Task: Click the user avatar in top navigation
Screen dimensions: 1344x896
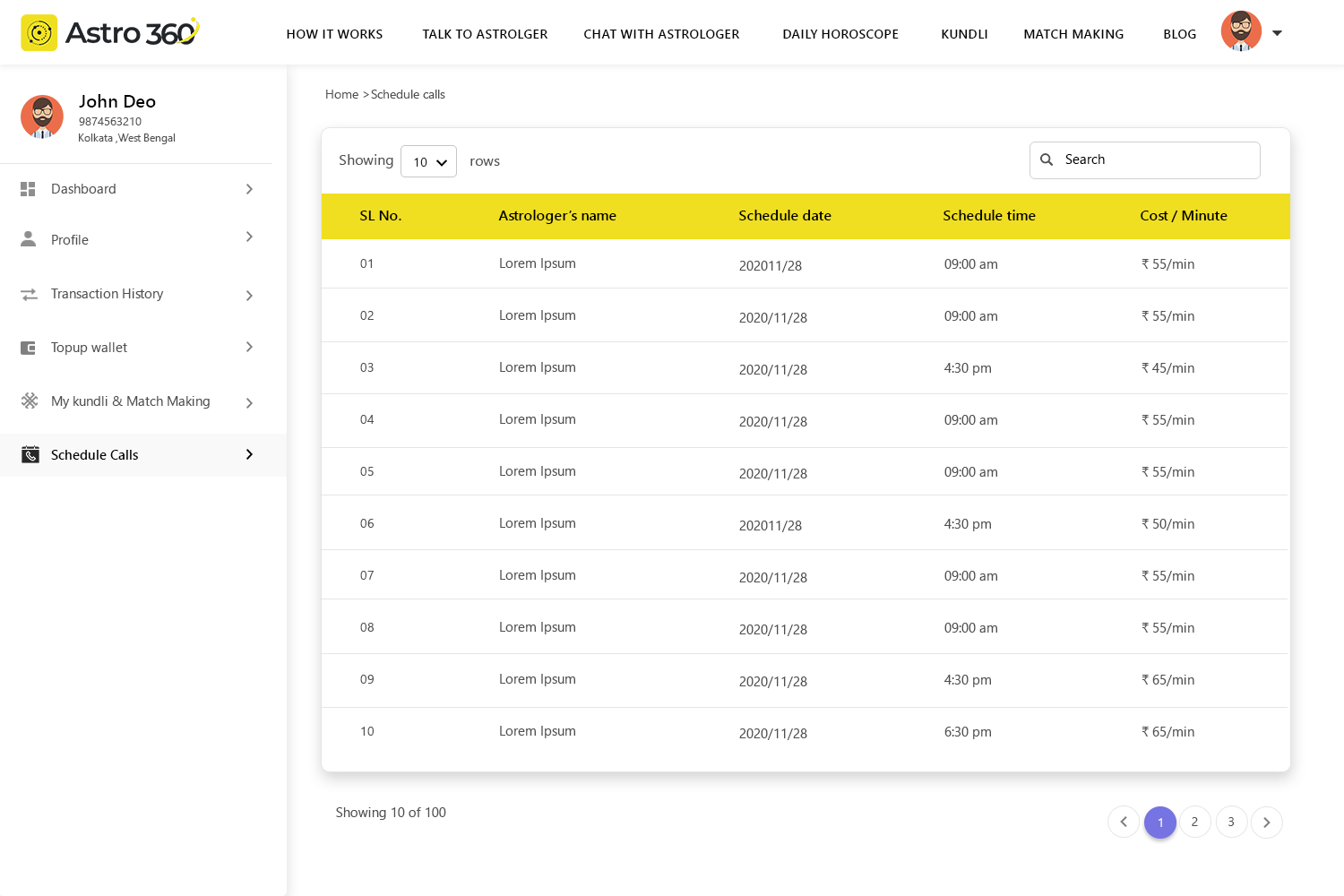Action: point(1241,32)
